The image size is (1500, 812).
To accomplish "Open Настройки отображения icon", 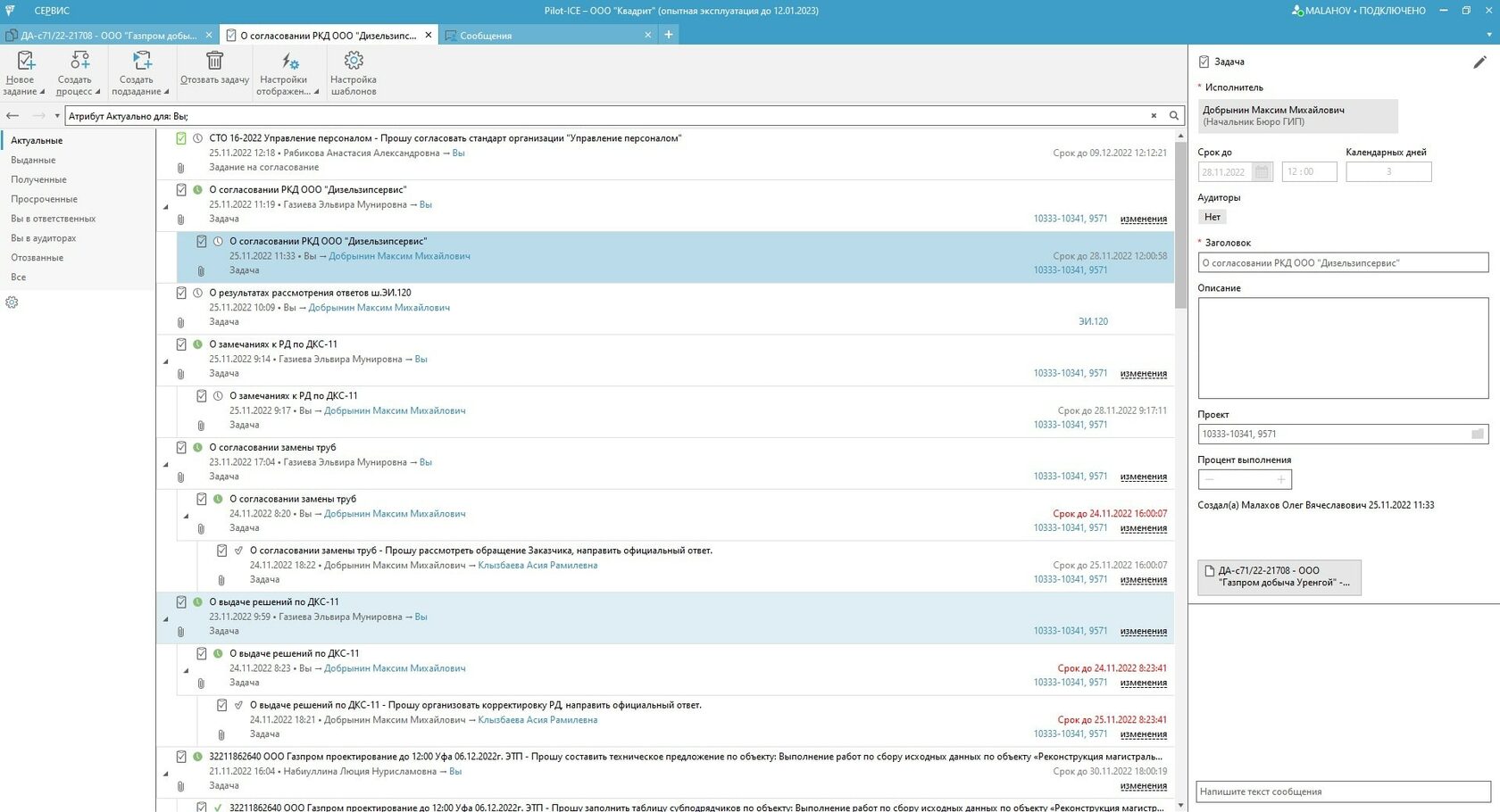I will (x=289, y=61).
